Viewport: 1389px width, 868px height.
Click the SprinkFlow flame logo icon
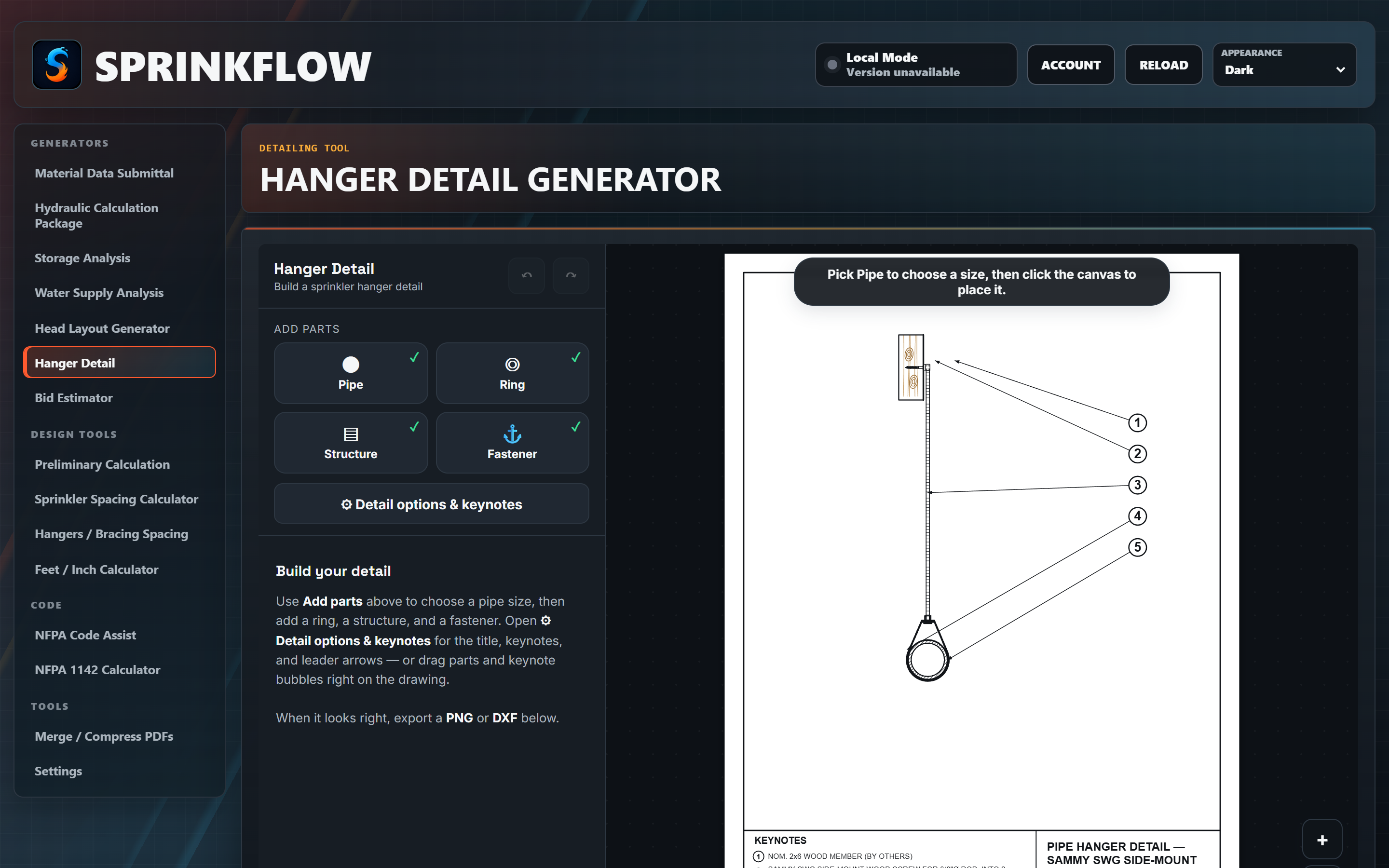pos(57,65)
